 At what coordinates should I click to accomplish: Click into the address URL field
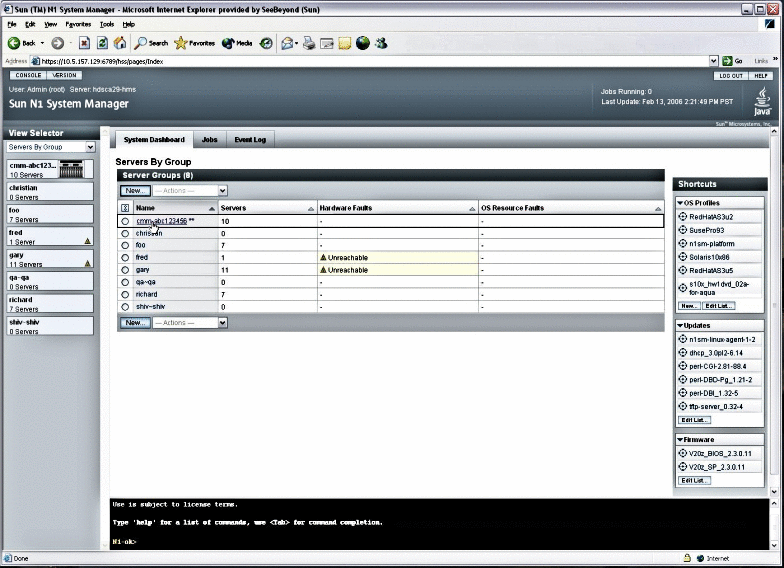tap(370, 61)
